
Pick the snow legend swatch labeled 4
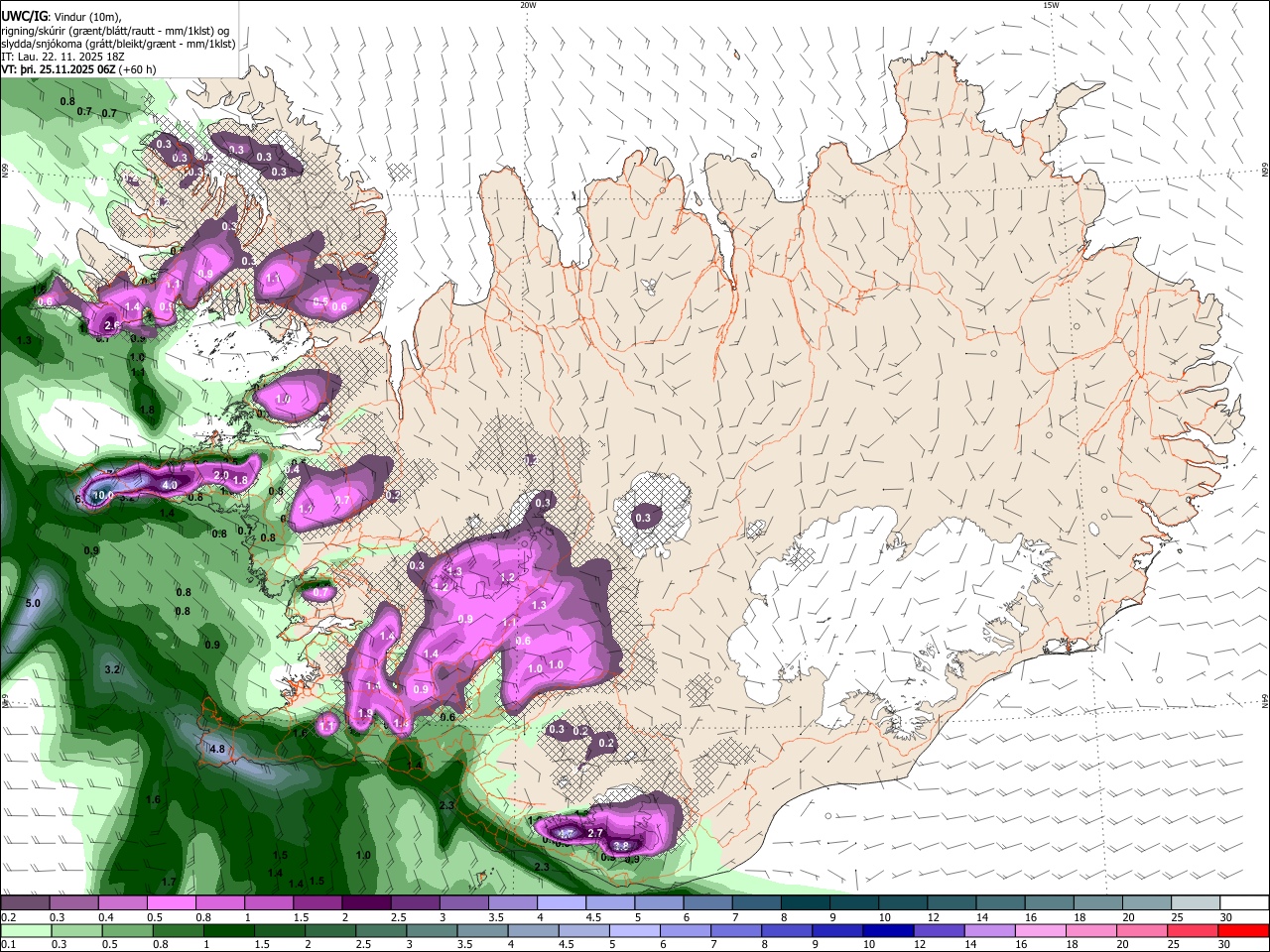click(x=560, y=902)
